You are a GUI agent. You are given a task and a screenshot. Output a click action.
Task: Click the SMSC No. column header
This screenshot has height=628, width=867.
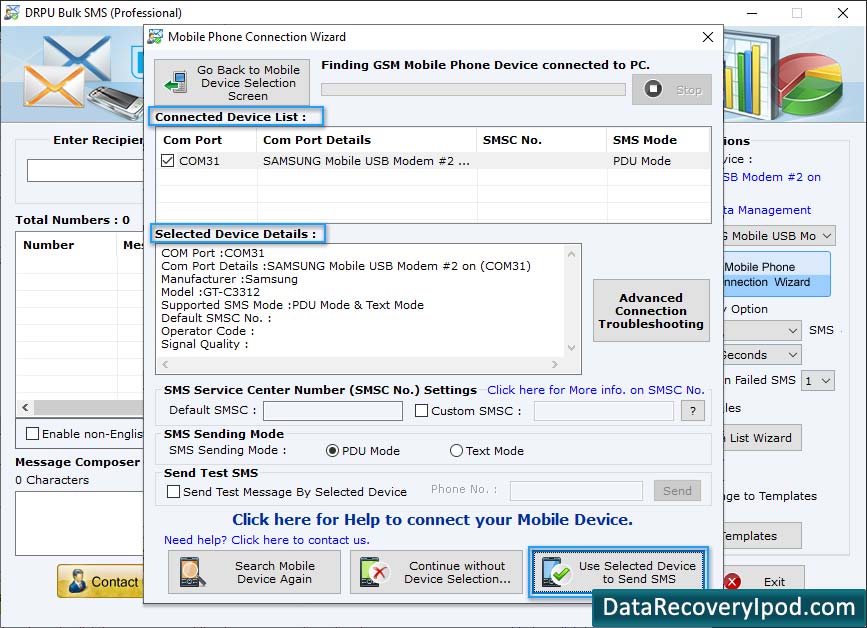point(541,140)
